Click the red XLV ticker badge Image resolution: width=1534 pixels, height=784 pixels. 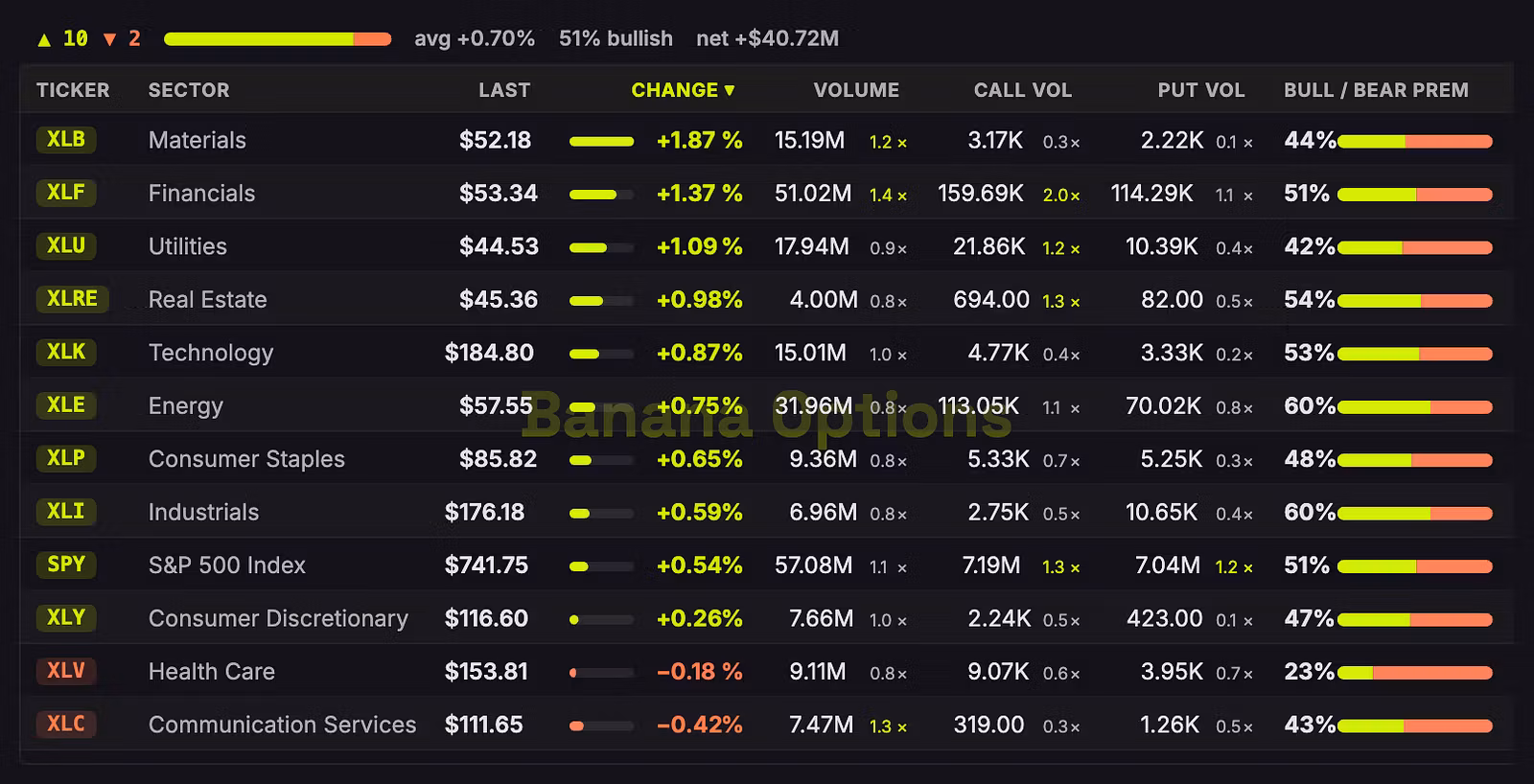point(66,670)
